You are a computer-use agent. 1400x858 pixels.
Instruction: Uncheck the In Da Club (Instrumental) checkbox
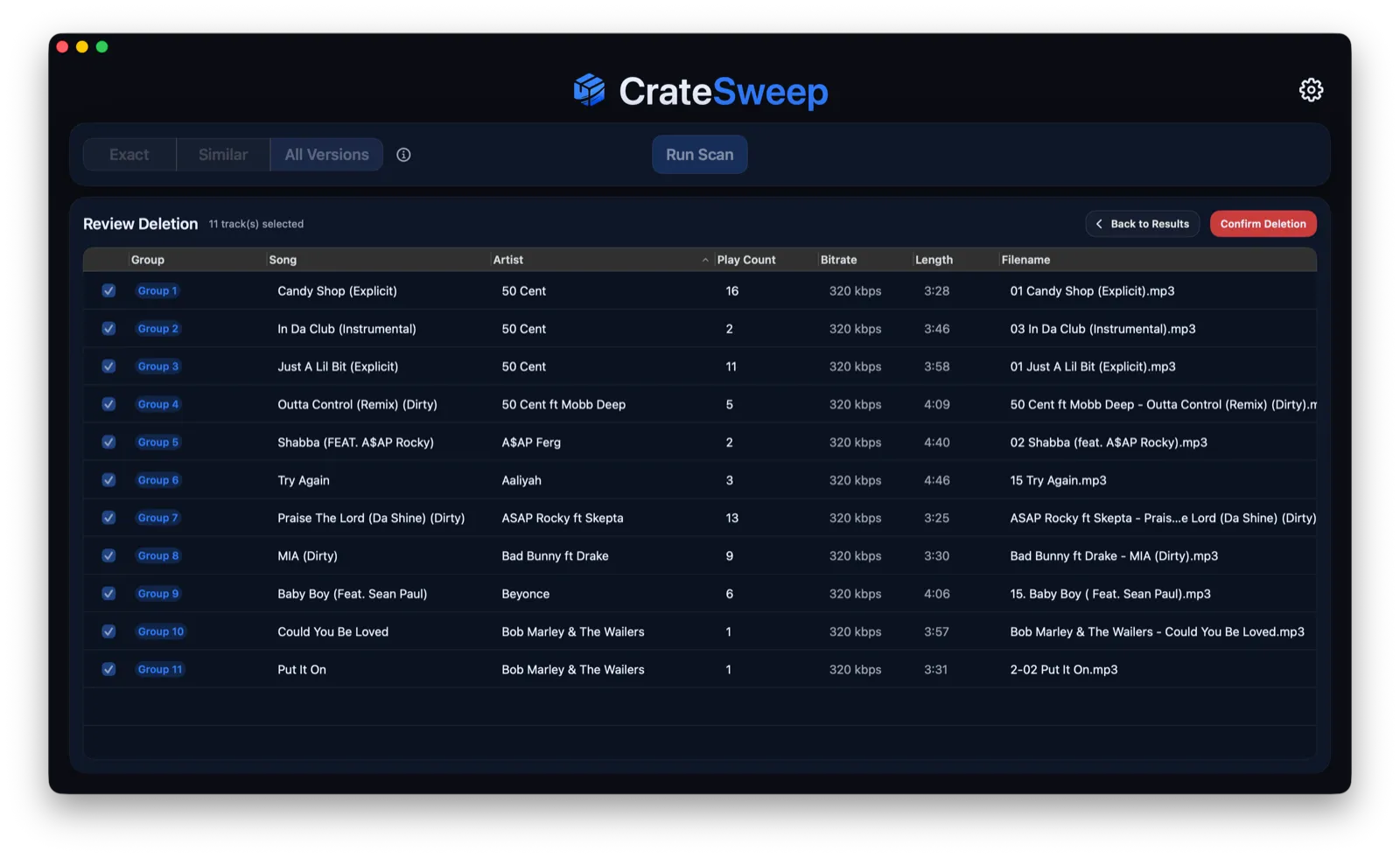tap(108, 329)
